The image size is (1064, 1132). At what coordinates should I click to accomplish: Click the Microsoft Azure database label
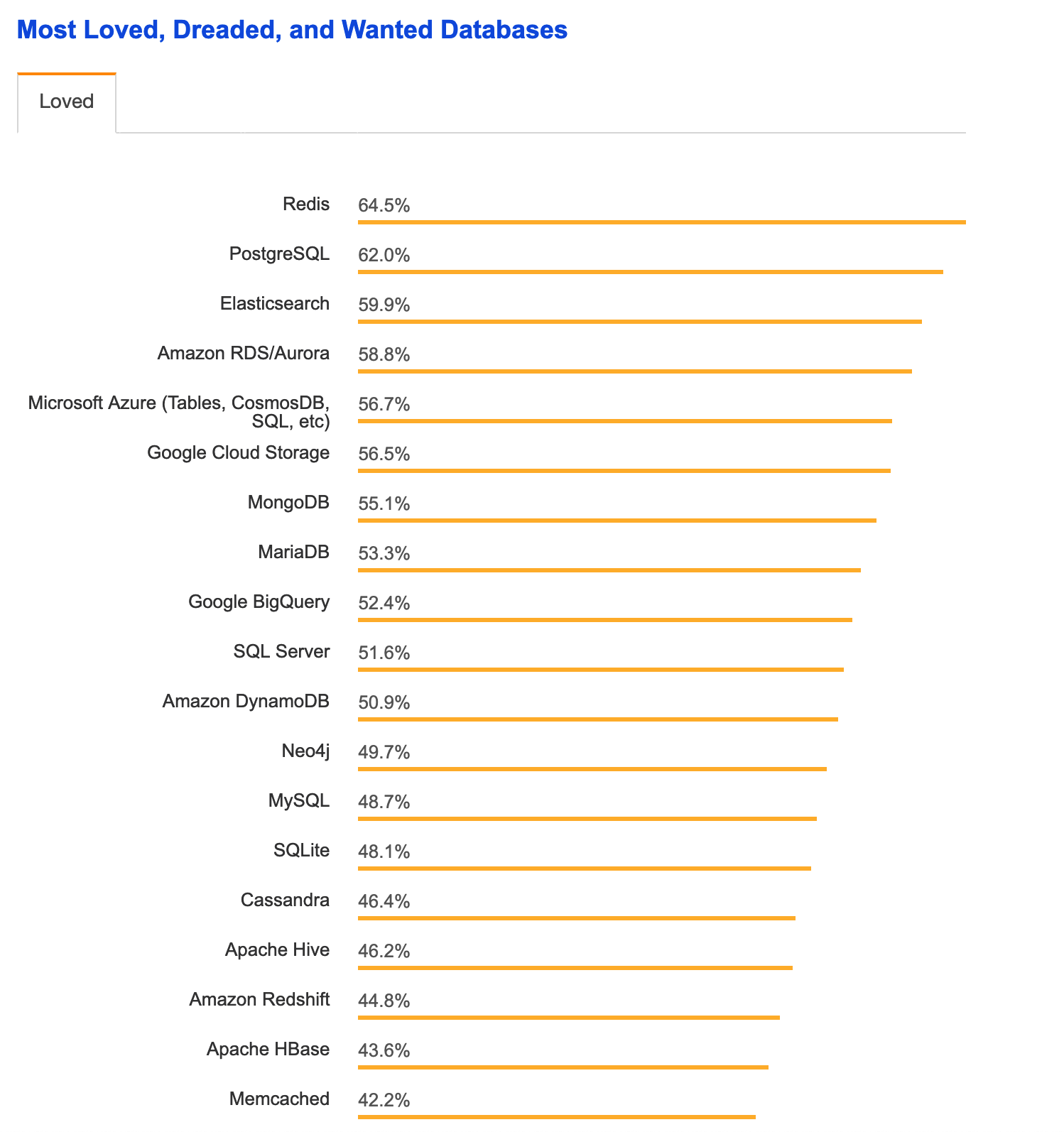pyautogui.click(x=179, y=413)
